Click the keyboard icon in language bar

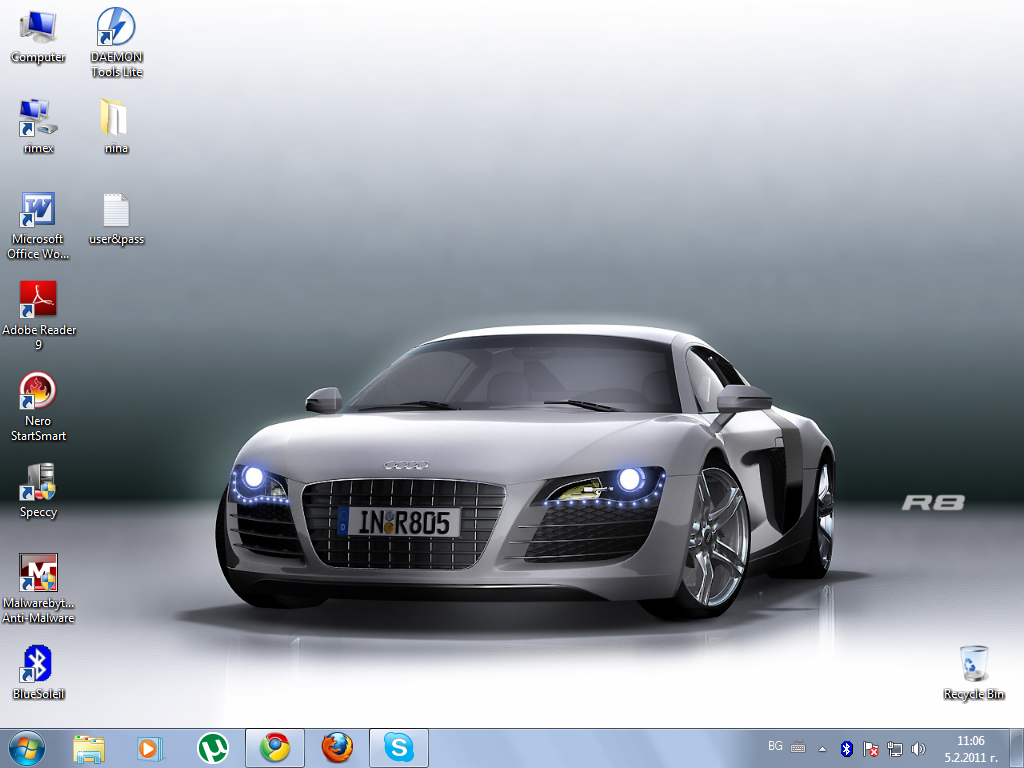(x=798, y=747)
